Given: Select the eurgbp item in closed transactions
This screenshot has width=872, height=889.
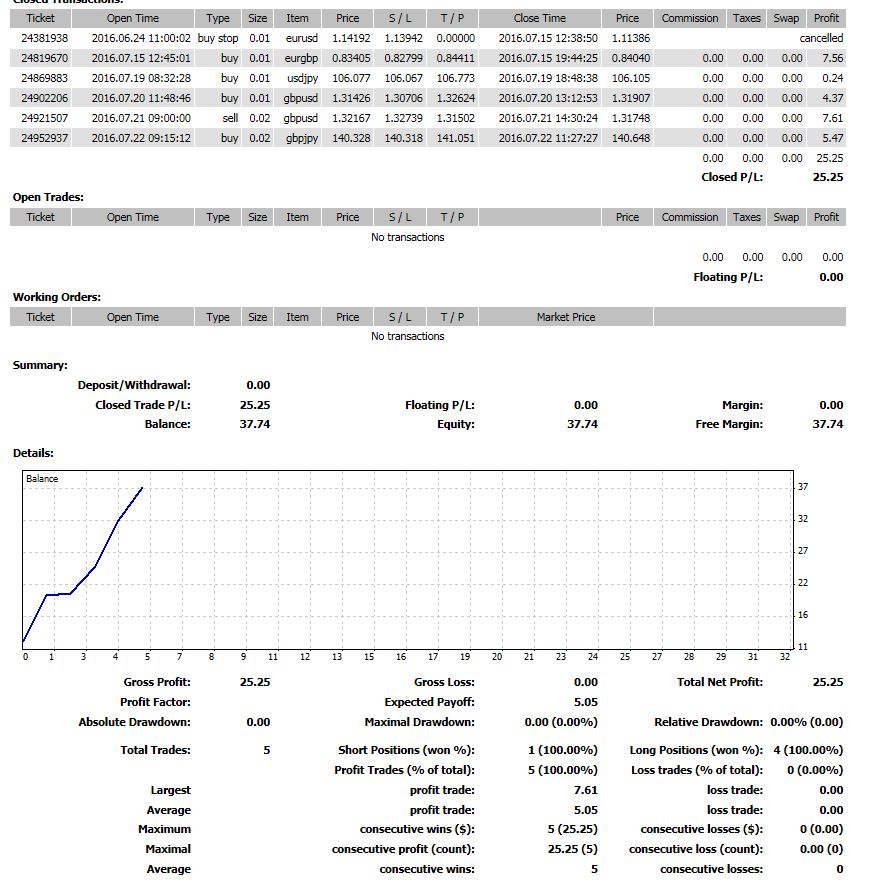Looking at the screenshot, I should click(x=300, y=58).
